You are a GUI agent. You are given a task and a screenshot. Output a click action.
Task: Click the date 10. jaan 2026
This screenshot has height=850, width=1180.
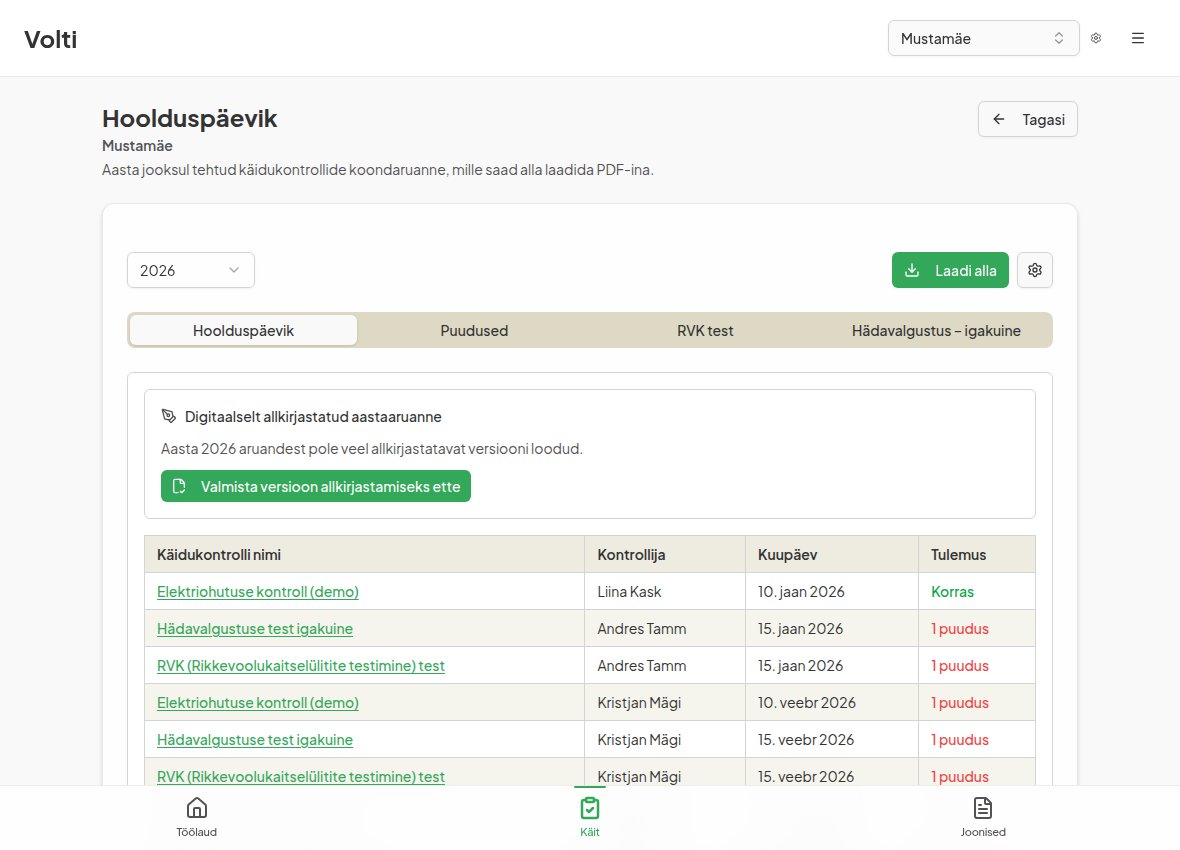click(x=801, y=592)
